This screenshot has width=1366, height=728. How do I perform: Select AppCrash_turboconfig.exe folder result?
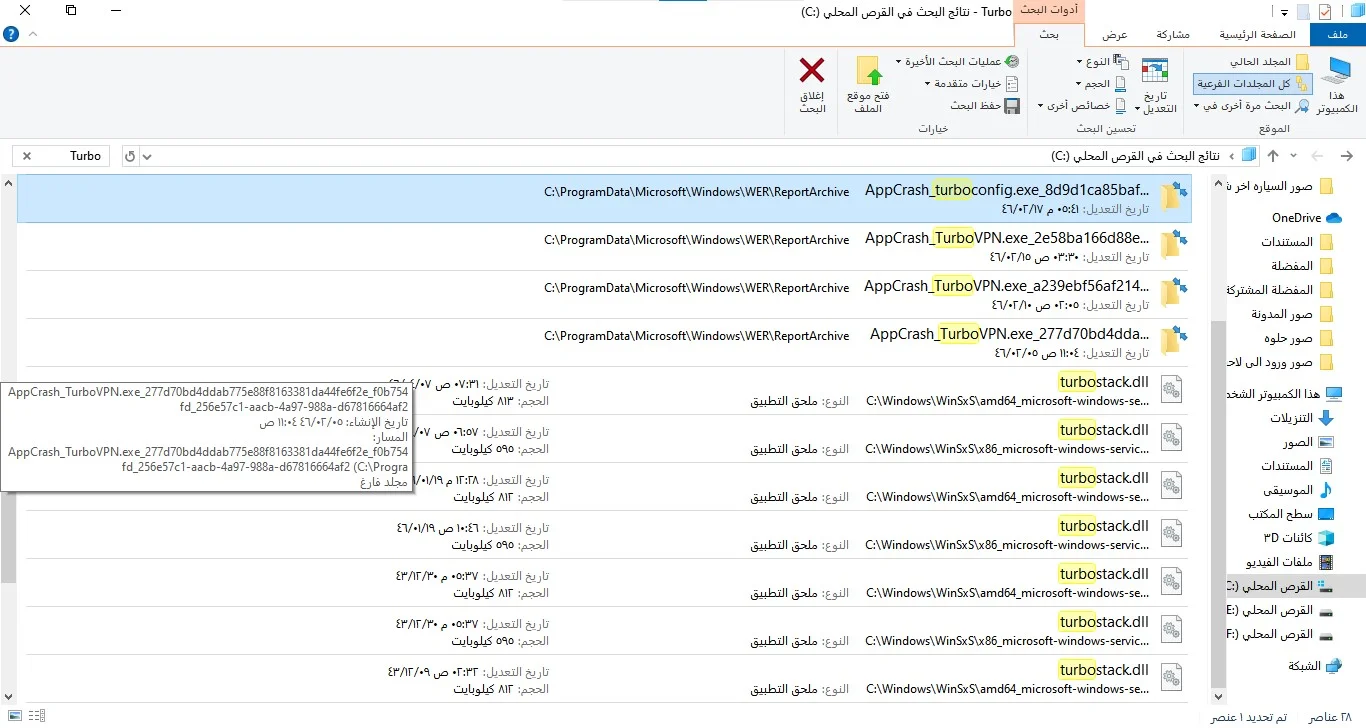point(602,199)
